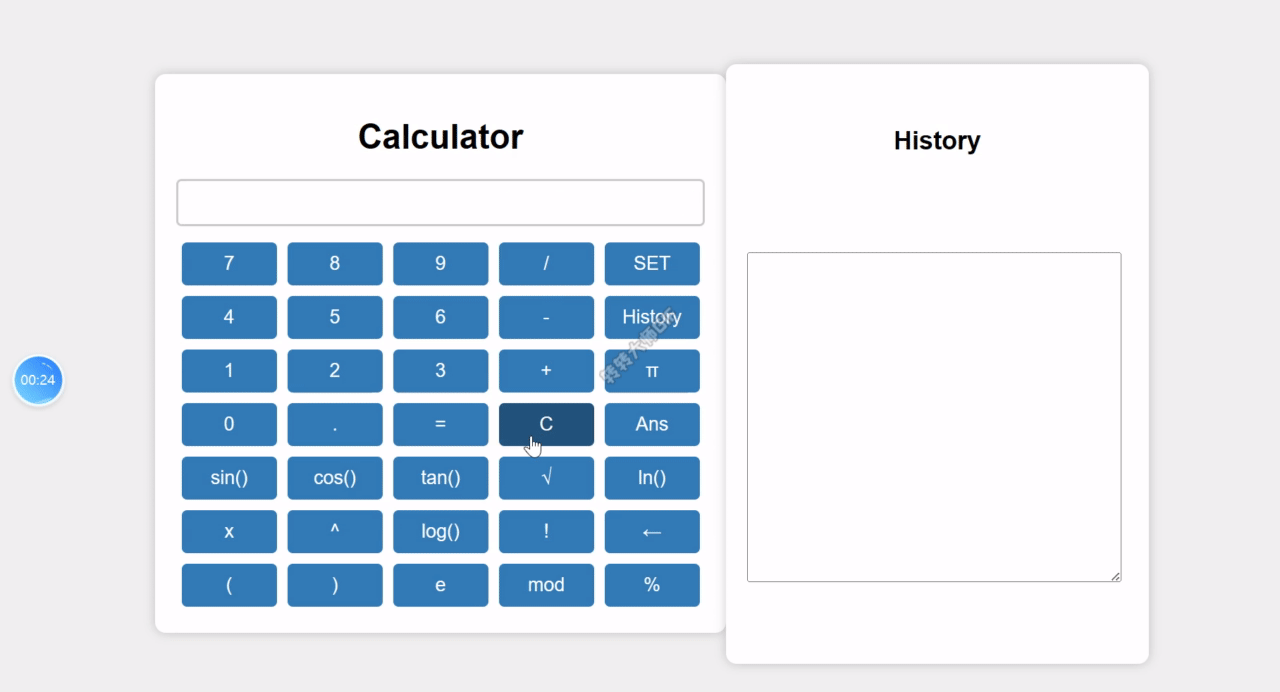1280x692 pixels.
Task: Click the mod operator button
Action: [546, 585]
